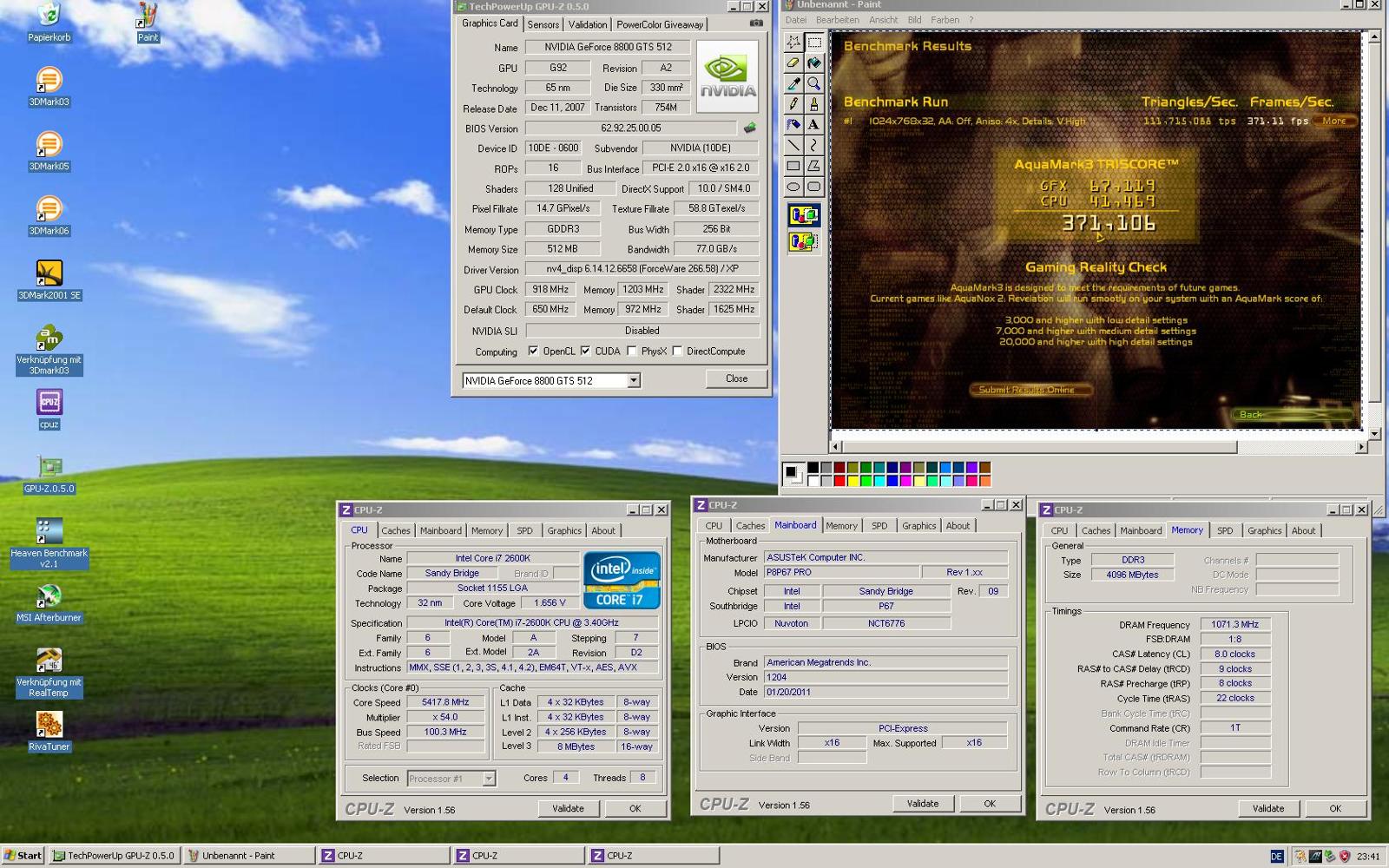Select the Free-Form Select tool in Paint
This screenshot has height=868, width=1389.
793,42
